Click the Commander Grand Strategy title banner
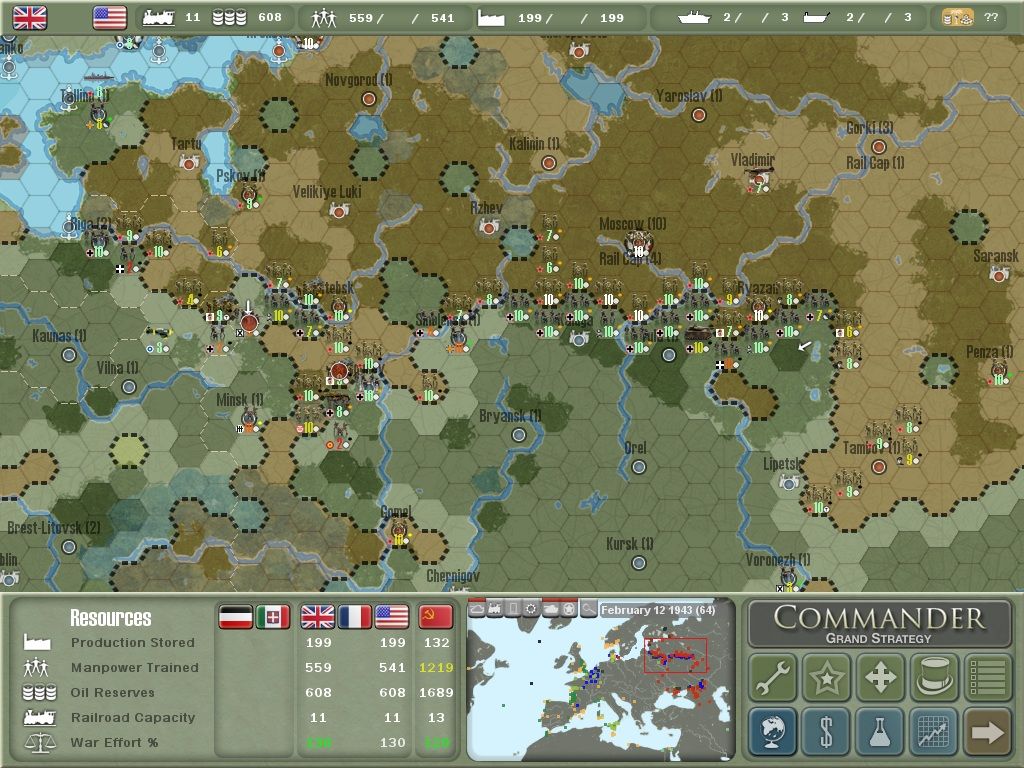Viewport: 1024px width, 768px height. click(880, 624)
